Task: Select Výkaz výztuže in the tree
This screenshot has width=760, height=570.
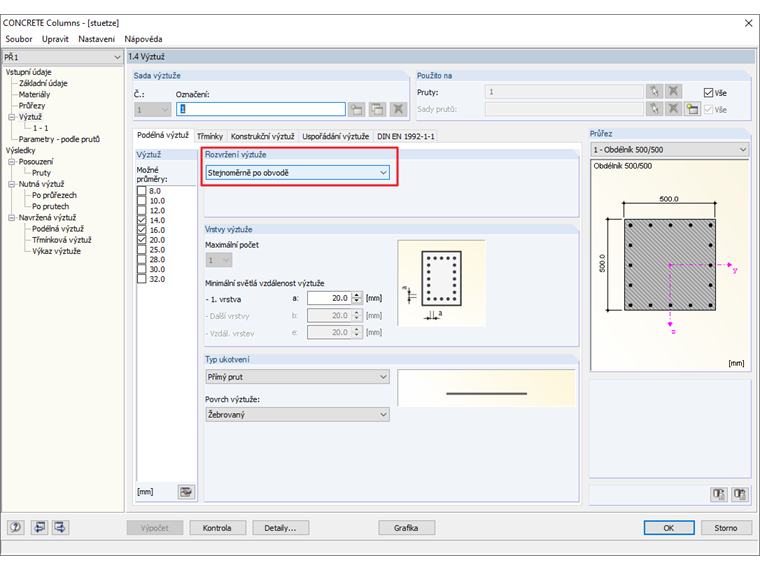Action: coord(56,251)
